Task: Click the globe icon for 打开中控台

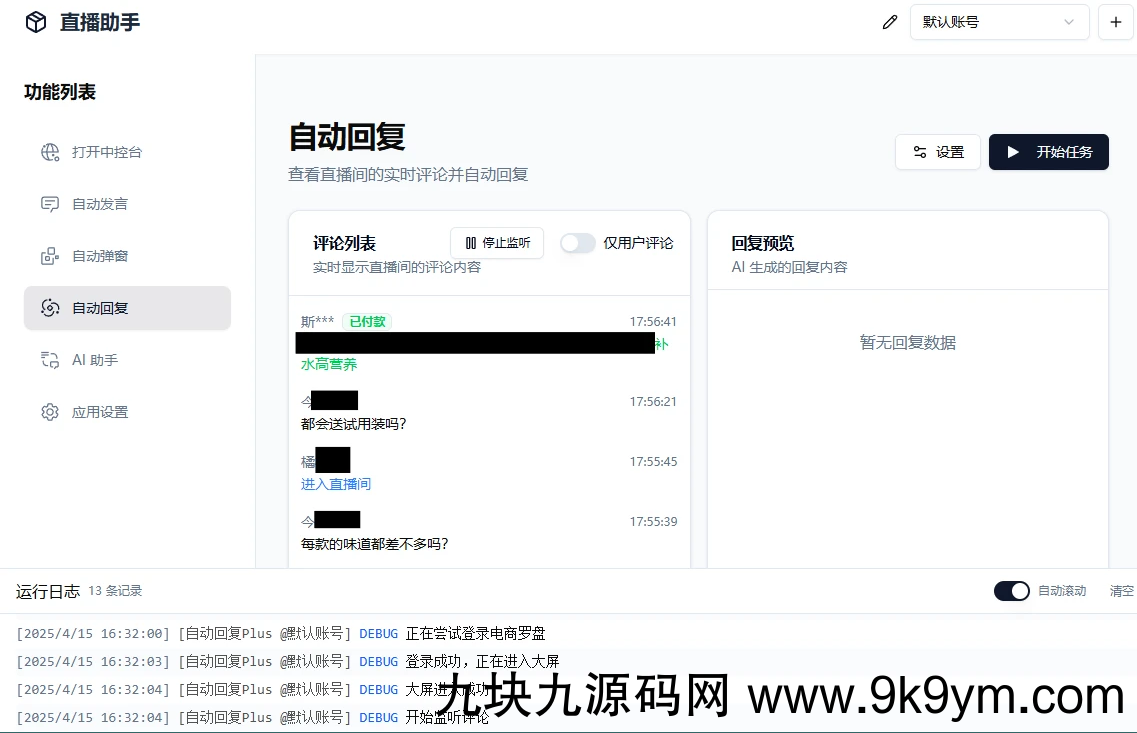Action: click(x=50, y=152)
